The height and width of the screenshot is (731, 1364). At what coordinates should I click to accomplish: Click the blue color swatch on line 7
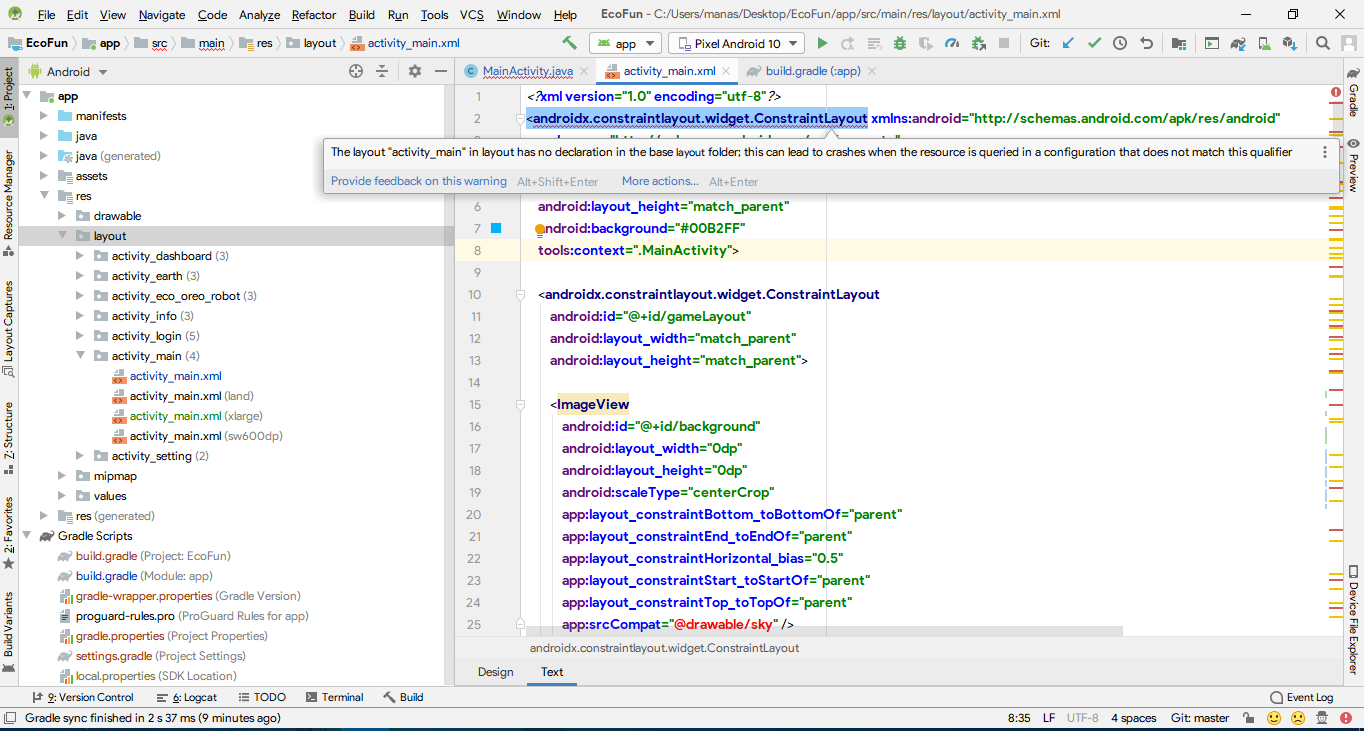pyautogui.click(x=495, y=228)
